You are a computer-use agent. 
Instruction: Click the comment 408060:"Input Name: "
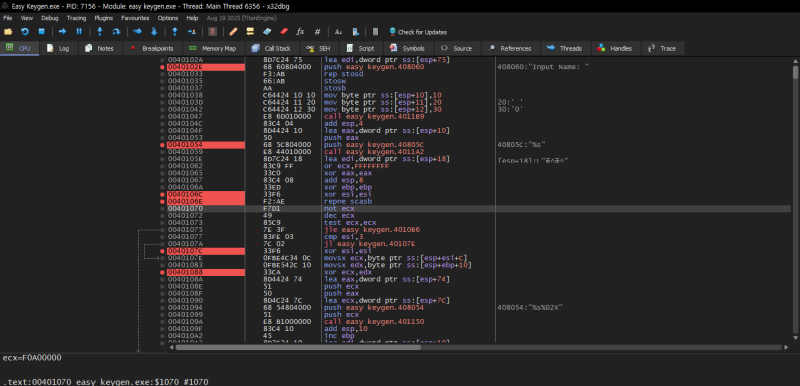(543, 67)
